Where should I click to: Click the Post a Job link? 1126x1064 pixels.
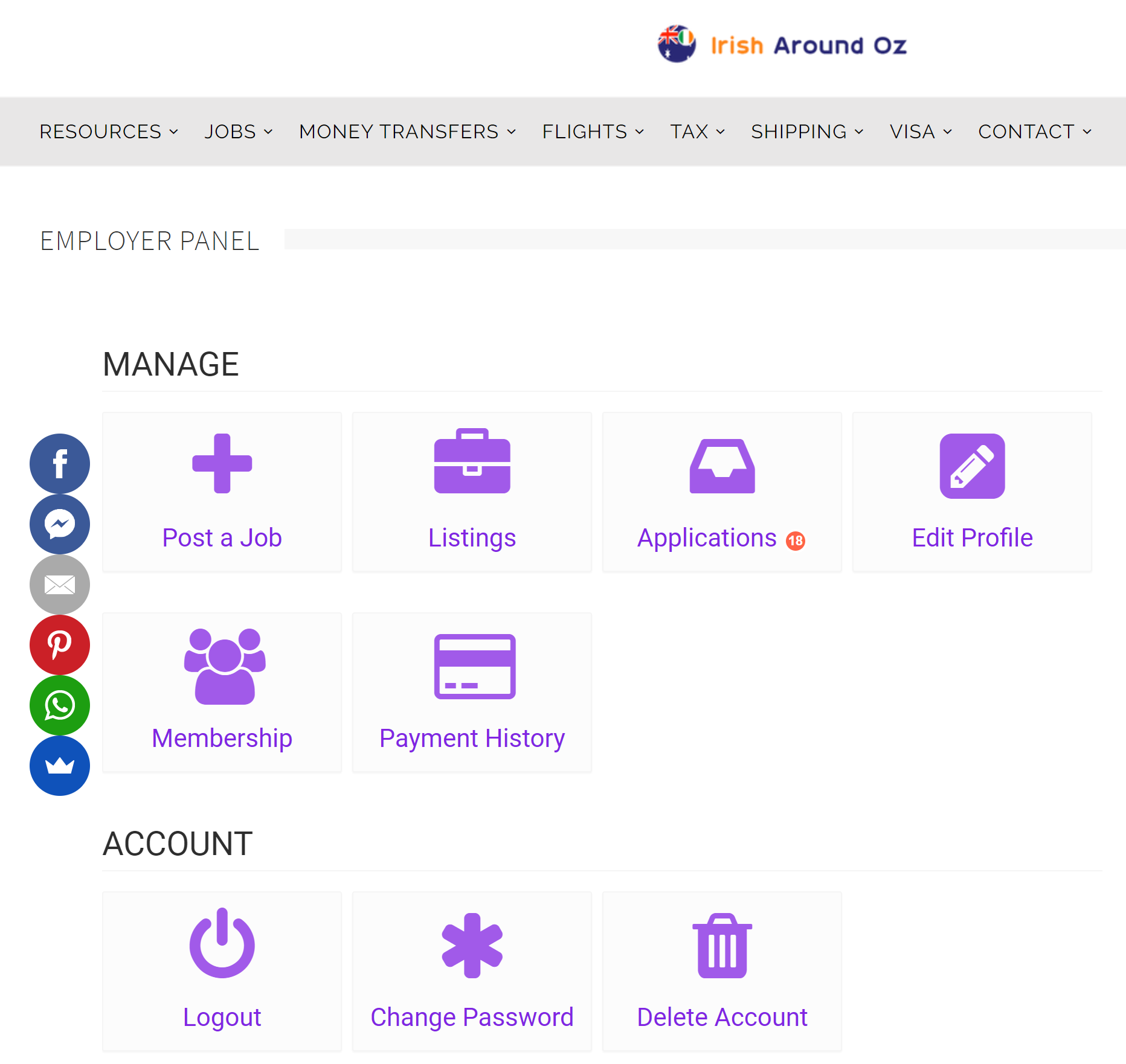click(222, 537)
